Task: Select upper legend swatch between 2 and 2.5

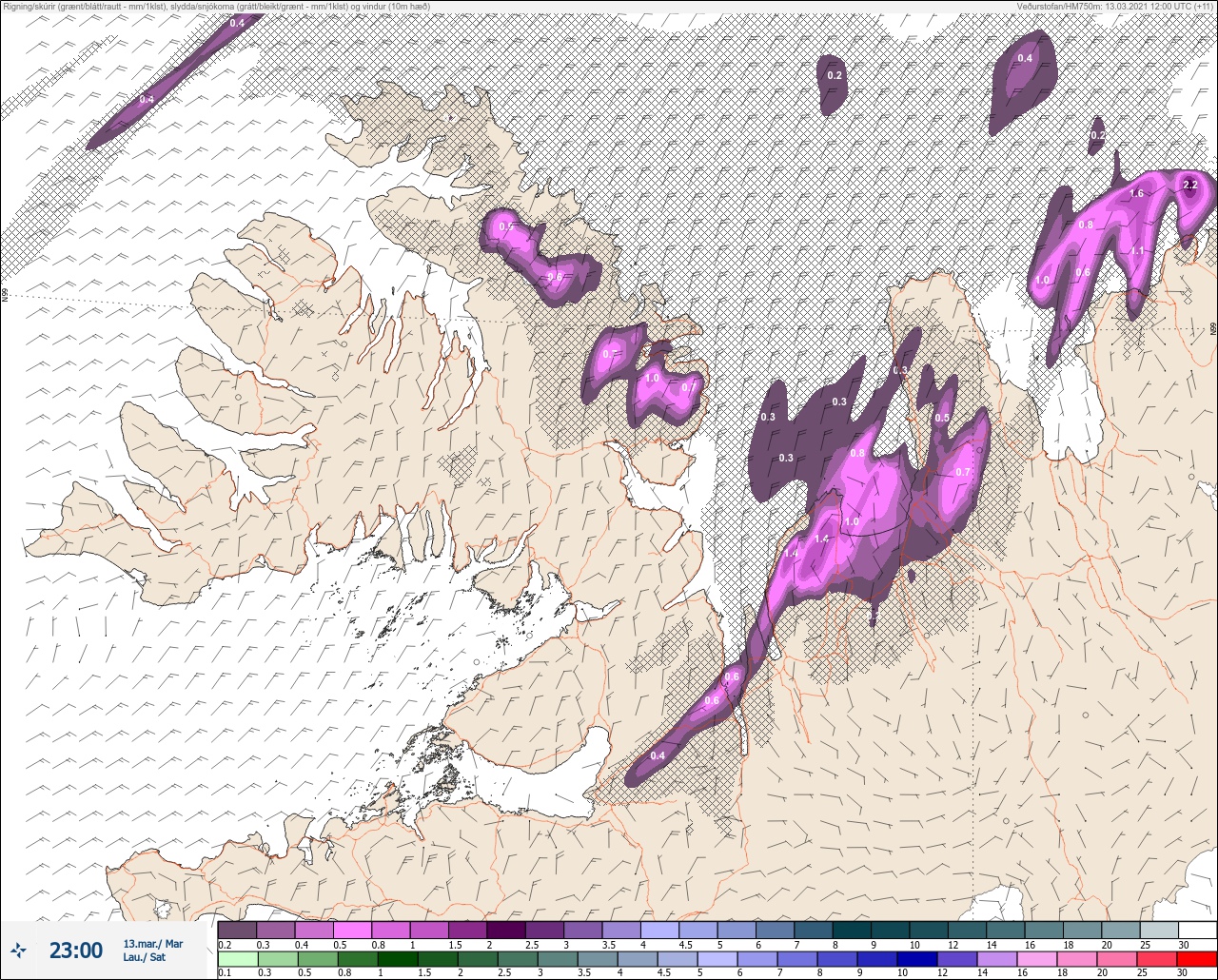Action: (506, 930)
